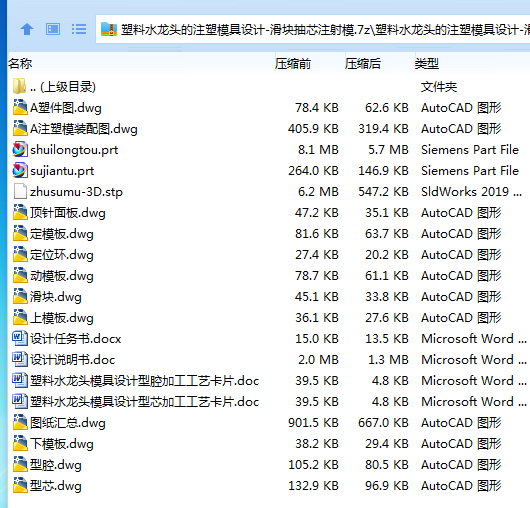Click the 8.1 MB size of shuilongtou.prt

click(318, 150)
